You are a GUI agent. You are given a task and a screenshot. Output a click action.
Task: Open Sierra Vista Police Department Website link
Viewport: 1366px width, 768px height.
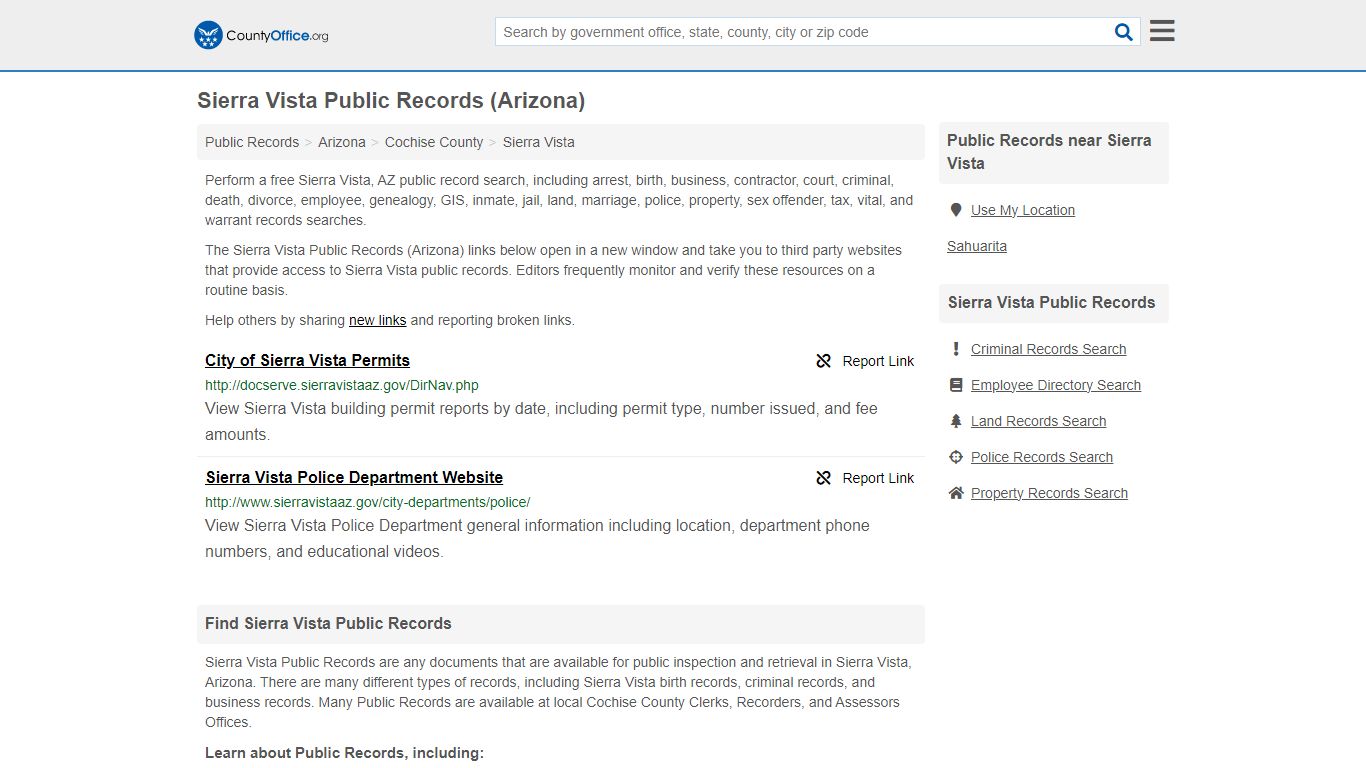click(x=354, y=477)
